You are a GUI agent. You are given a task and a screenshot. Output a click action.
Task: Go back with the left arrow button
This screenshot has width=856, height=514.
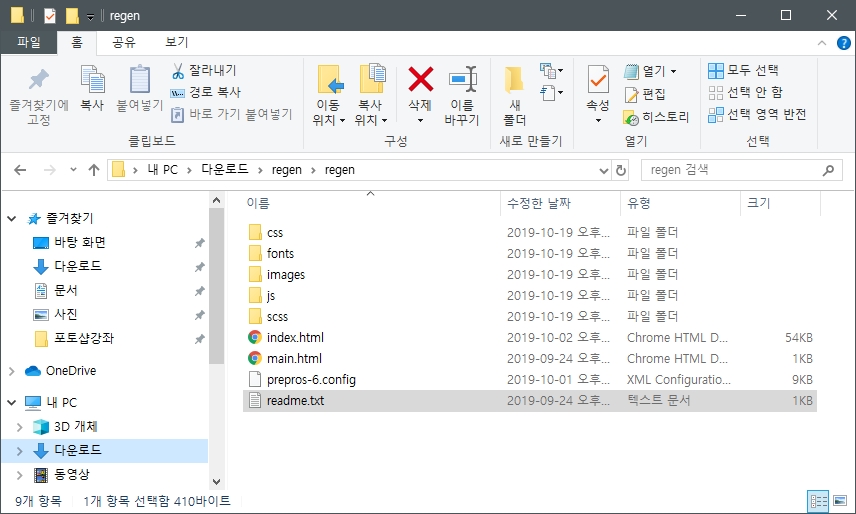click(x=20, y=170)
